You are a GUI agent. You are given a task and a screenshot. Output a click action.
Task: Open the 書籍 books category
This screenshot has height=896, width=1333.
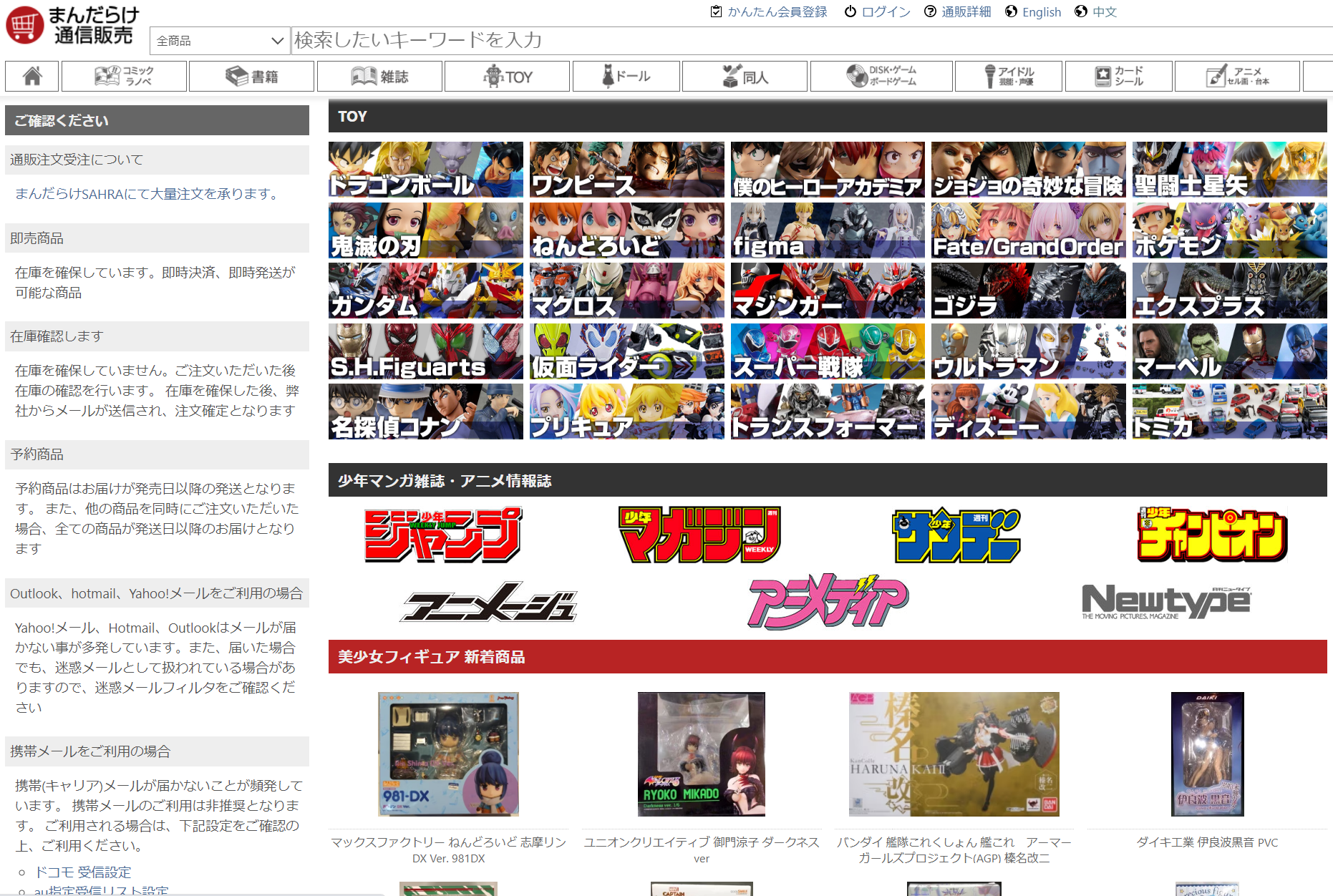pos(251,76)
